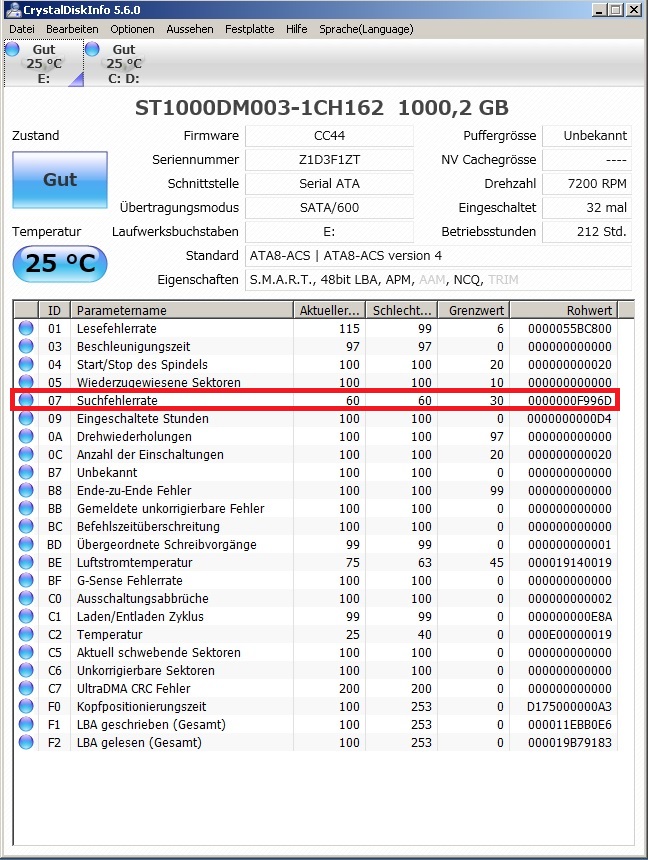Screen dimensions: 648x860
Task: Click status orb of Start/Stop des Spindels
Action: point(26,364)
